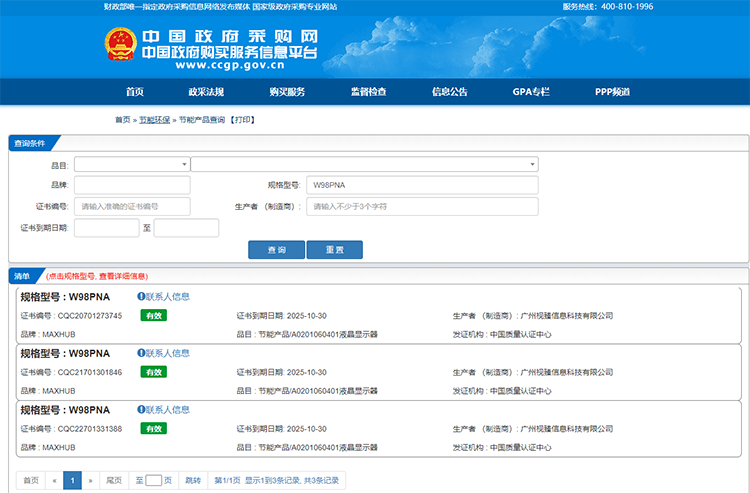Screen dimensions: 750x493
Task: Open the 监督检查 navigation item
Action: (x=368, y=92)
